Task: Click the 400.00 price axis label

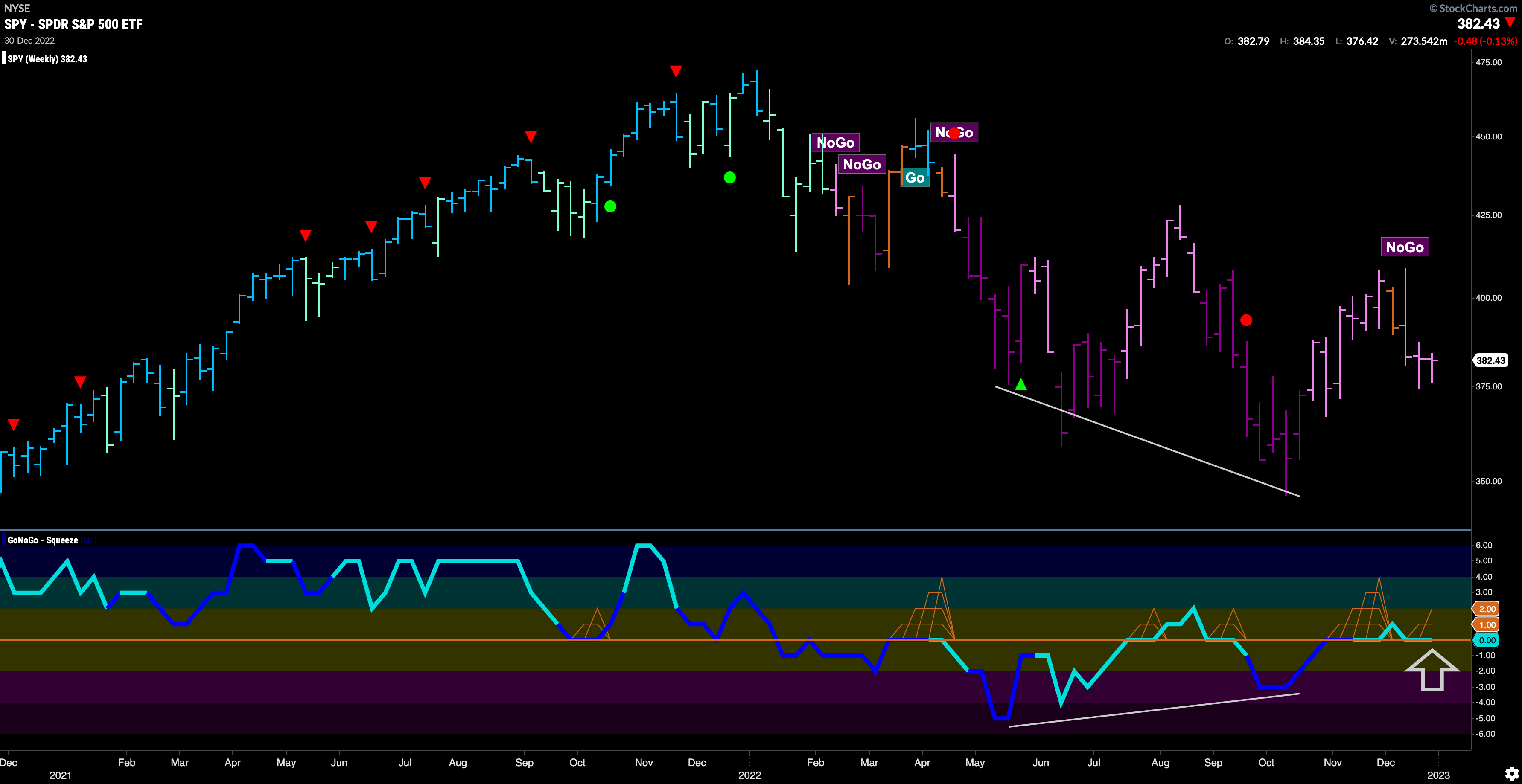Action: tap(1488, 298)
